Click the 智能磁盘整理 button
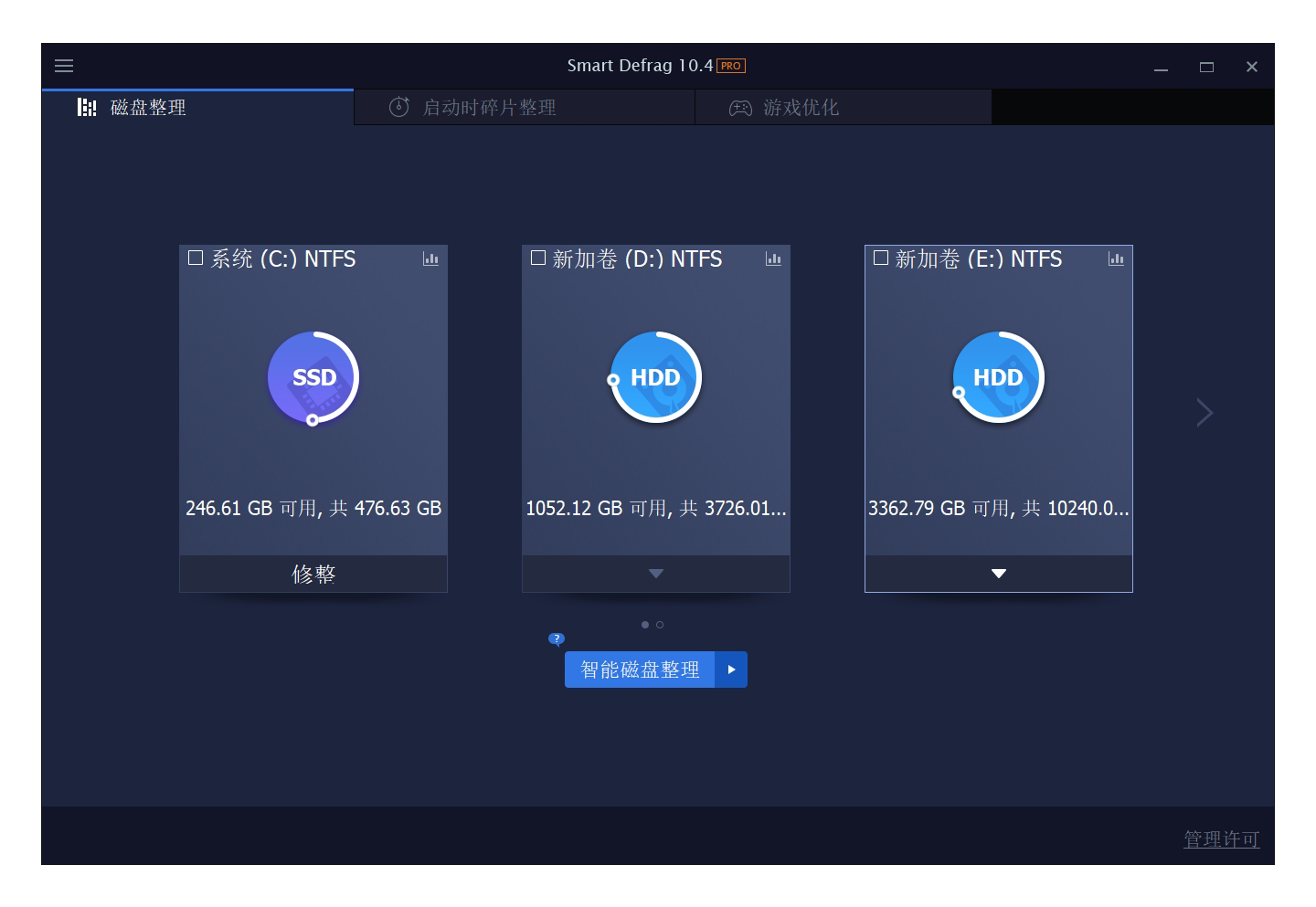Viewport: 1316px width, 907px height. pyautogui.click(x=640, y=670)
